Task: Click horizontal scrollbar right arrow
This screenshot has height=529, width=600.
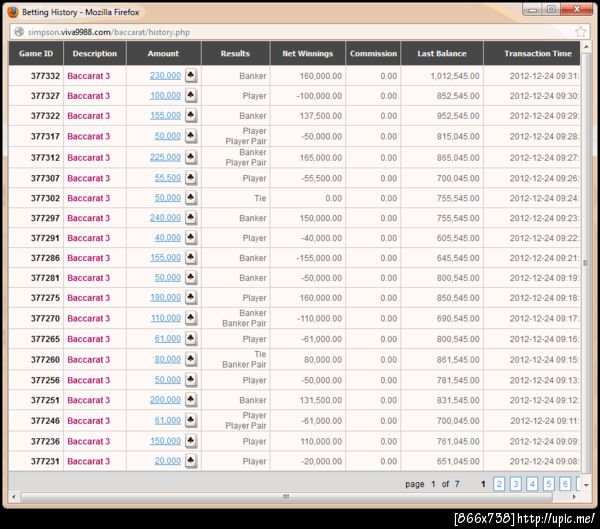Action: point(574,496)
